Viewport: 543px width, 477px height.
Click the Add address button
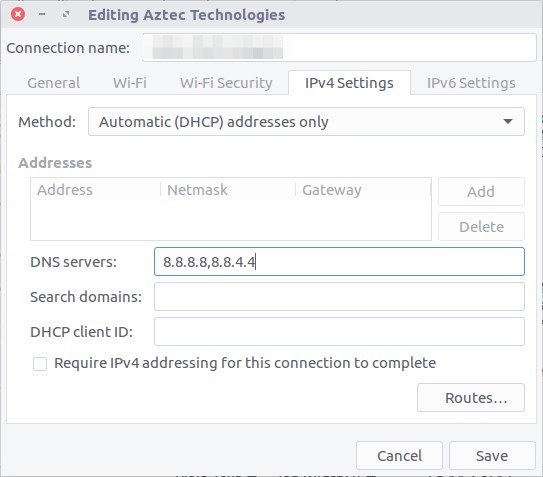(481, 192)
